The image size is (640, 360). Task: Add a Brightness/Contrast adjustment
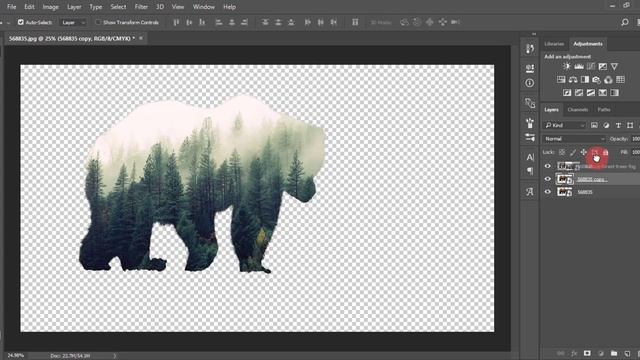tap(567, 67)
